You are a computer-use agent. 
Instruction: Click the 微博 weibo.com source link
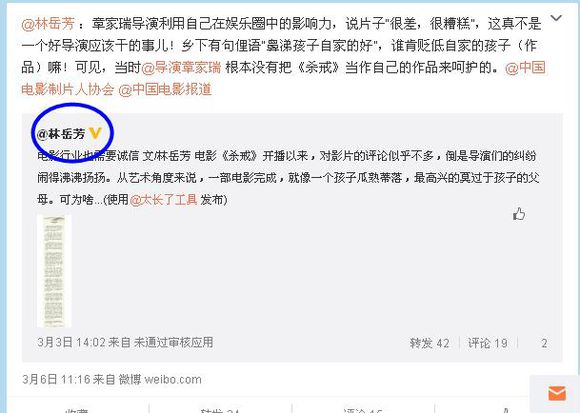(160, 379)
